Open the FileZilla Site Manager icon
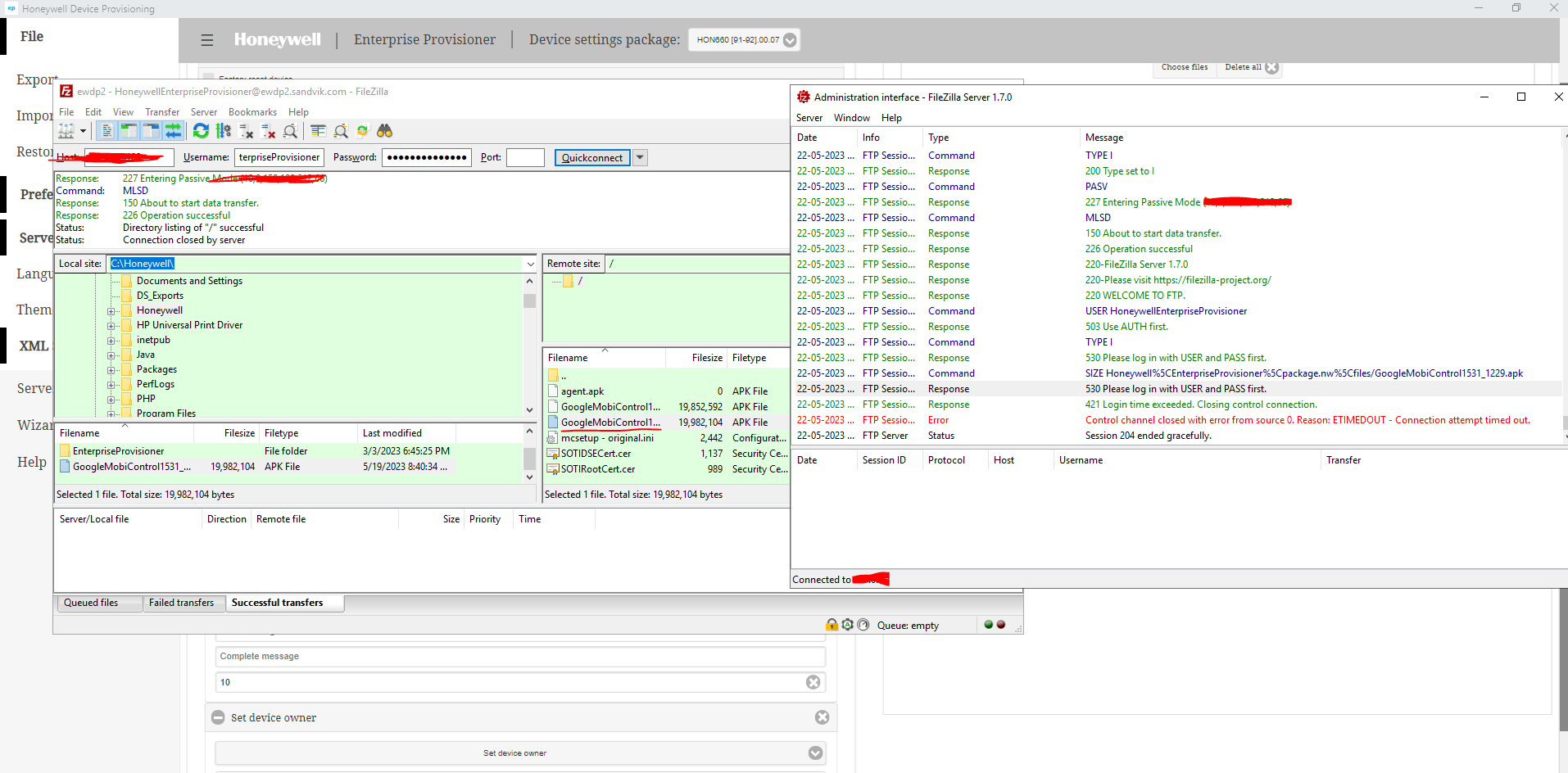Viewport: 1568px width, 773px height. tap(66, 131)
